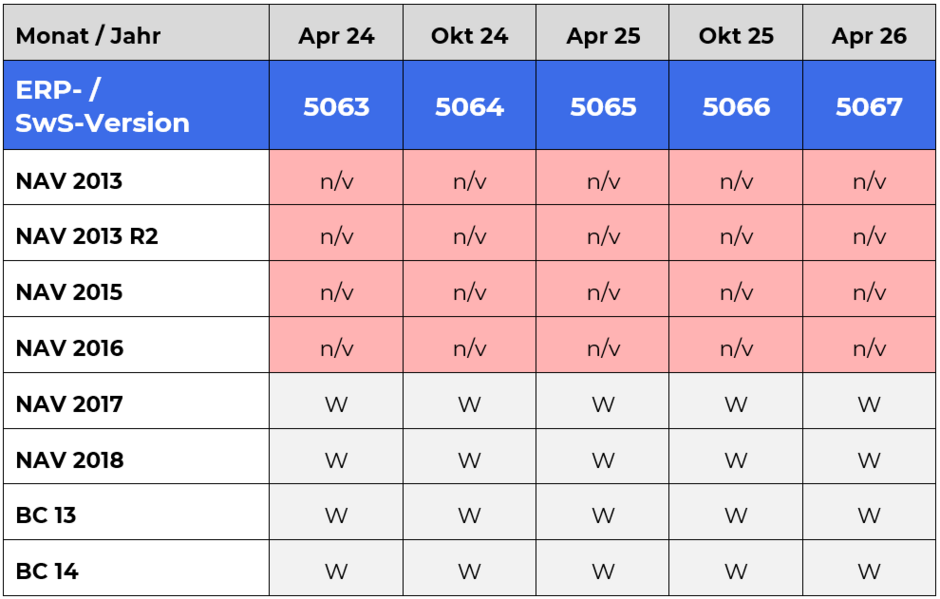Click version 5066 cell

[736, 106]
